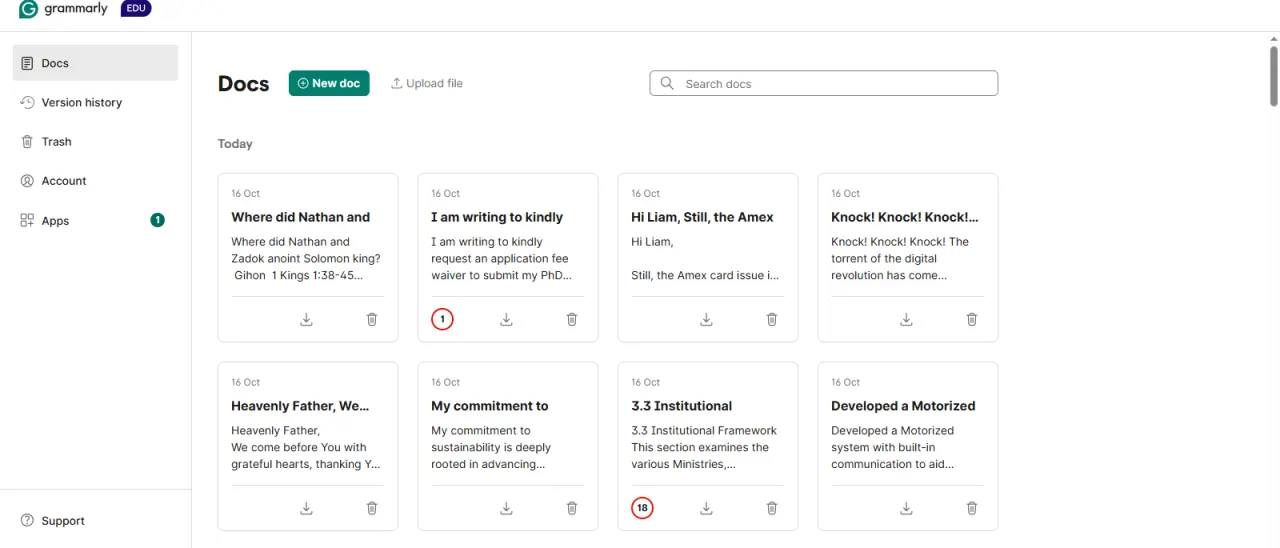This screenshot has width=1280, height=548.
Task: Click the vertical scrollbar thumb
Action: coord(1273,74)
